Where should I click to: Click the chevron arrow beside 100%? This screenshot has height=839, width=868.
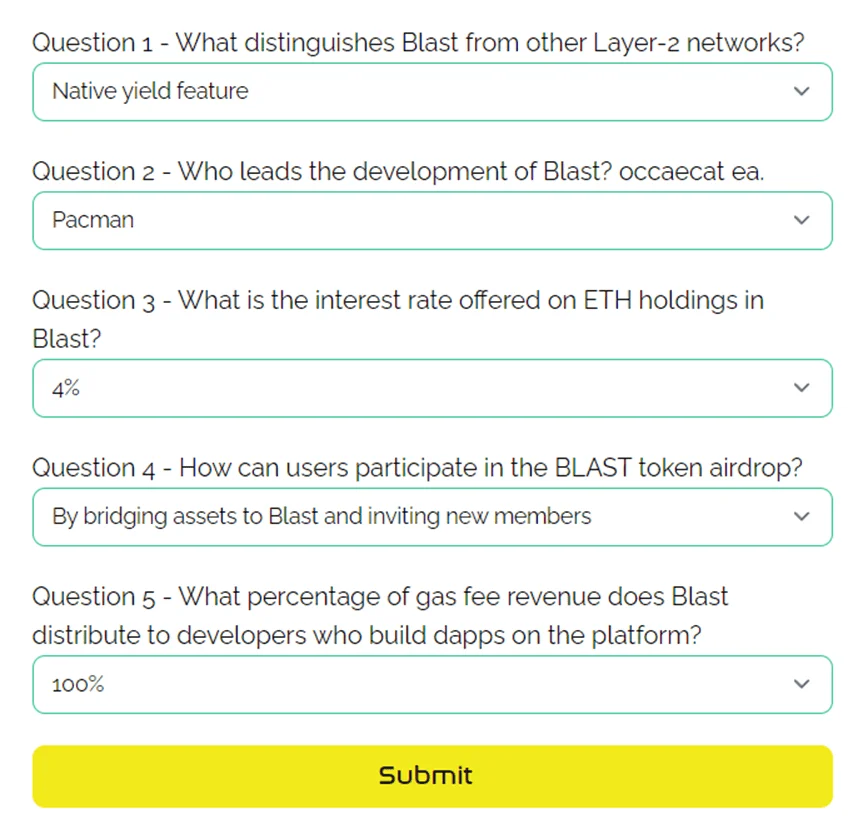802,684
